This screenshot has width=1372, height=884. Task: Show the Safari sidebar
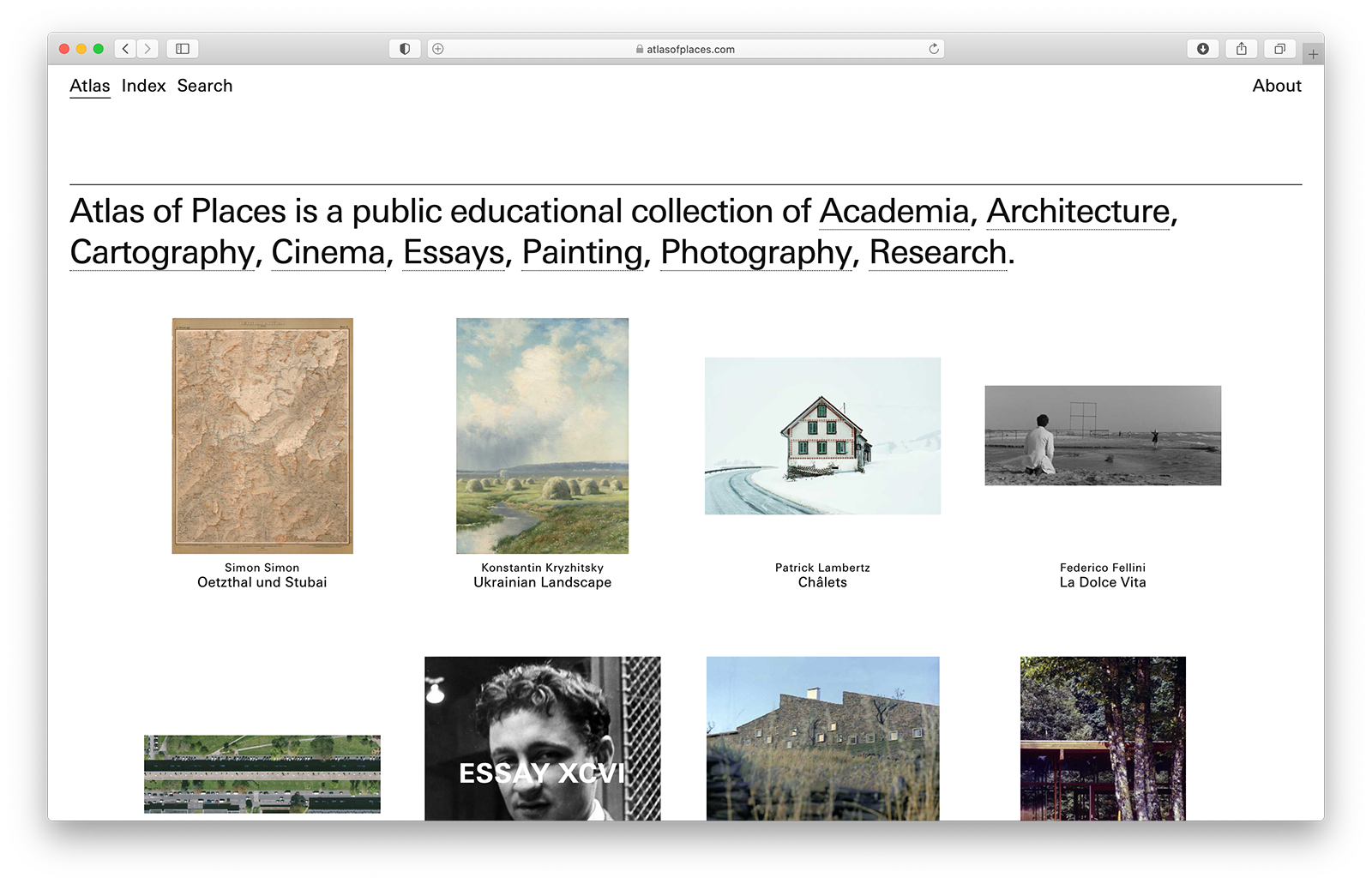click(x=183, y=49)
